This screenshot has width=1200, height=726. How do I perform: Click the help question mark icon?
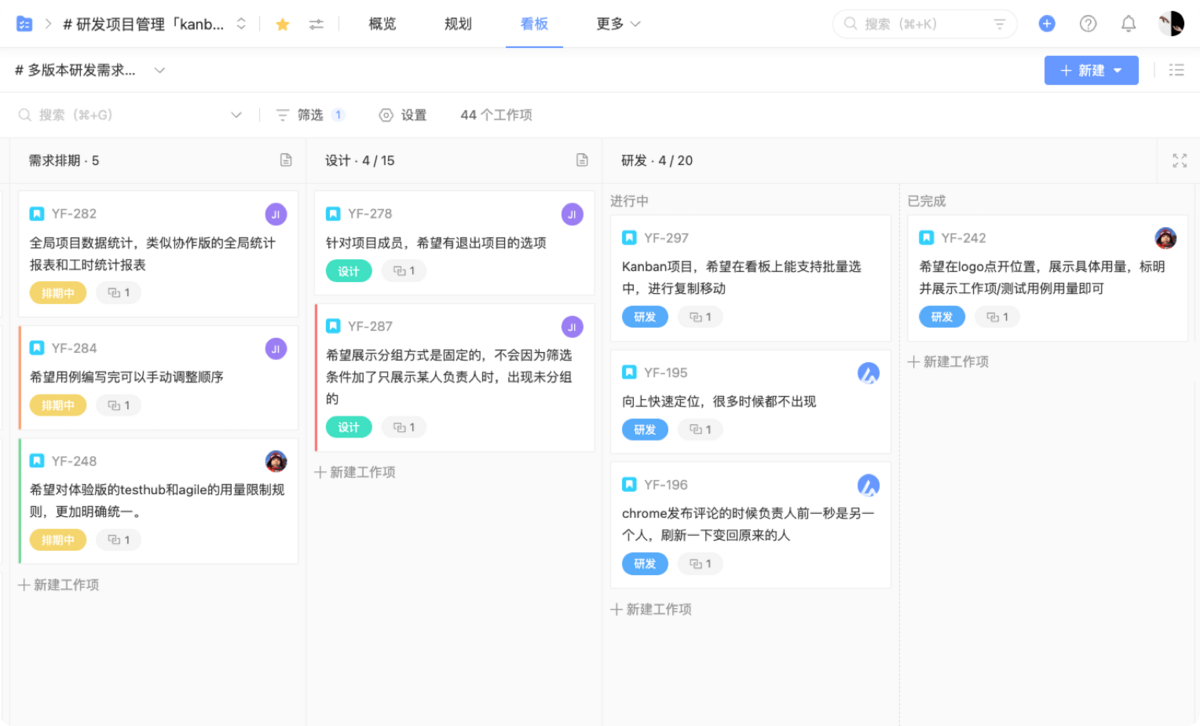1089,23
